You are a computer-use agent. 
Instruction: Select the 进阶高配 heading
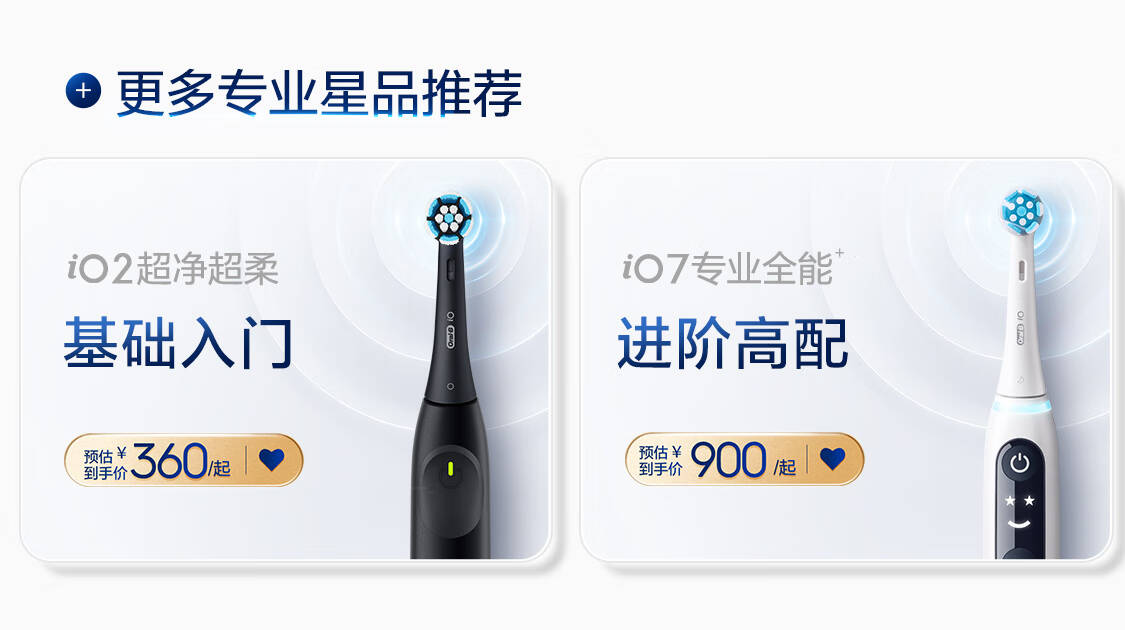(x=733, y=343)
